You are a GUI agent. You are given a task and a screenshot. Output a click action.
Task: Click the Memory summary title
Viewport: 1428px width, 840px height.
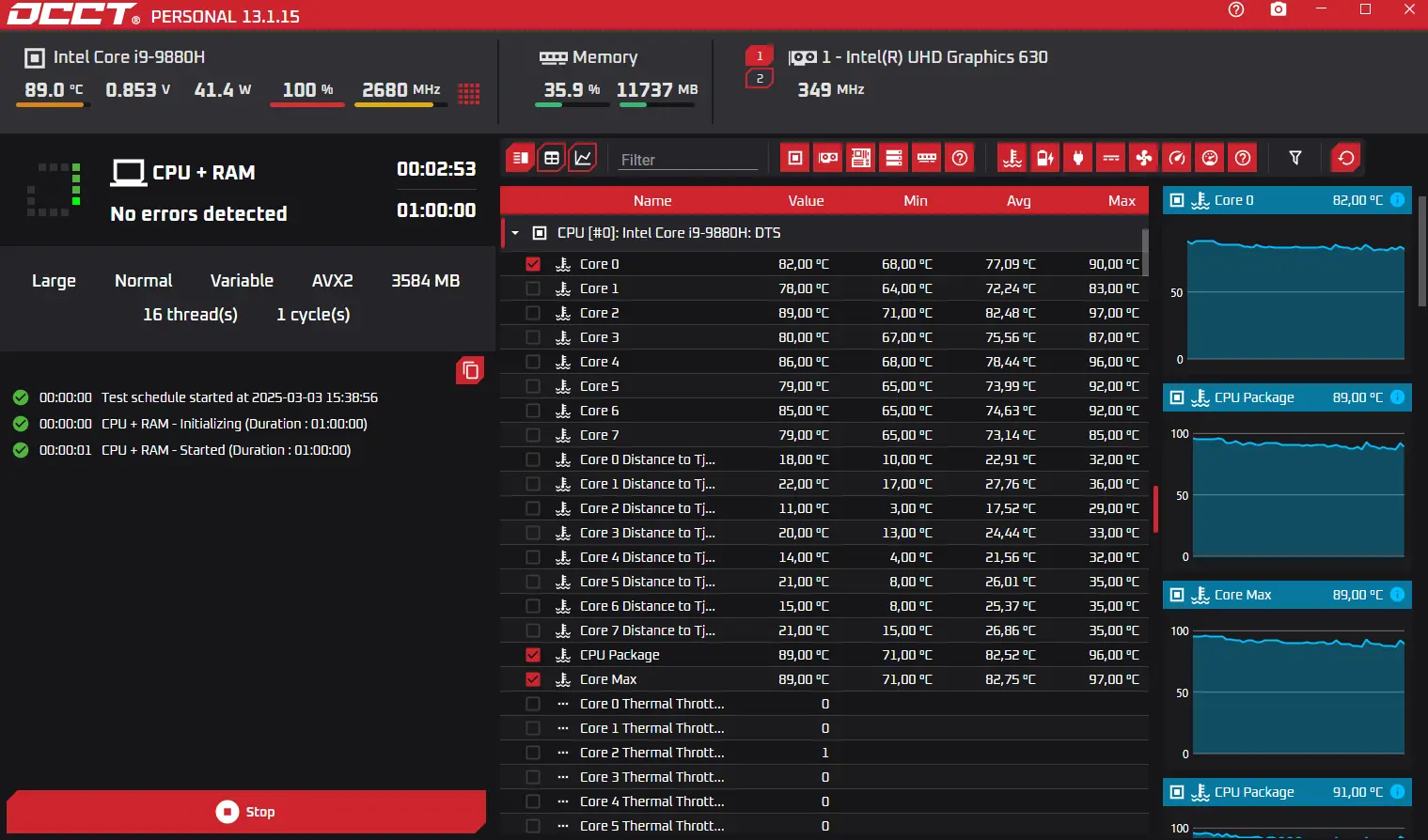coord(604,57)
